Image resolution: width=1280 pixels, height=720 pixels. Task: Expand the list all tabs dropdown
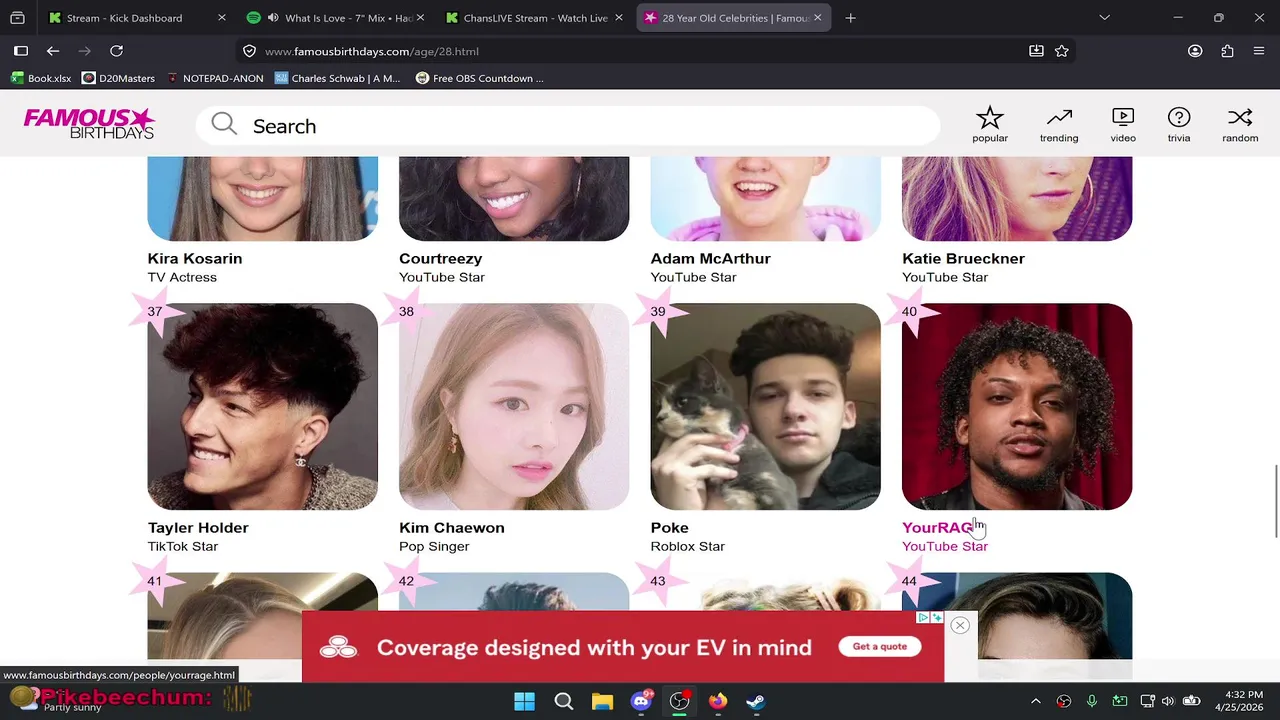pos(1104,18)
